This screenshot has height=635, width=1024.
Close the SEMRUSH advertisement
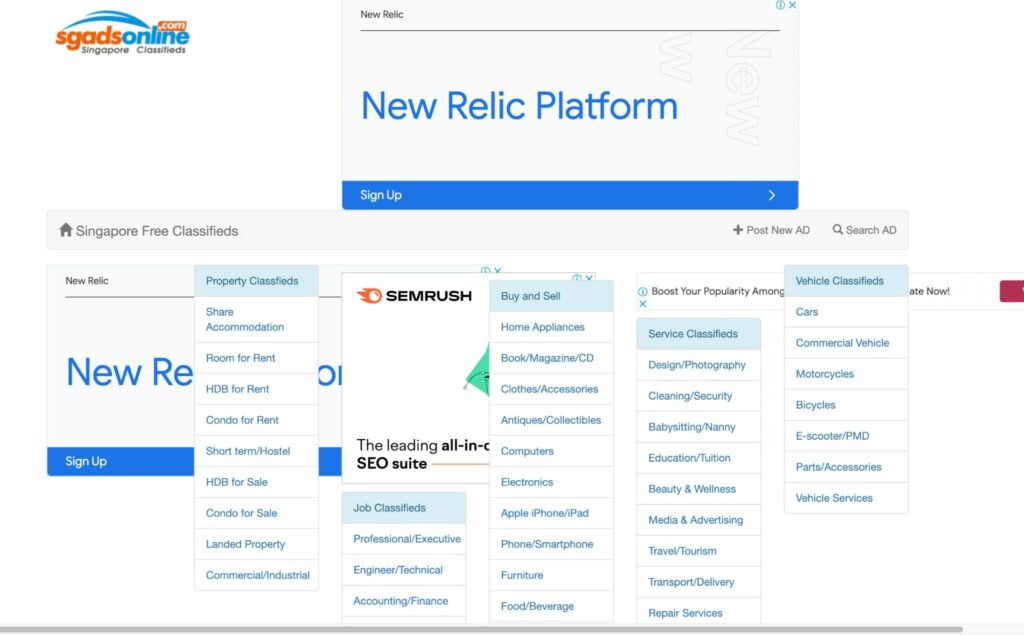[x=589, y=278]
